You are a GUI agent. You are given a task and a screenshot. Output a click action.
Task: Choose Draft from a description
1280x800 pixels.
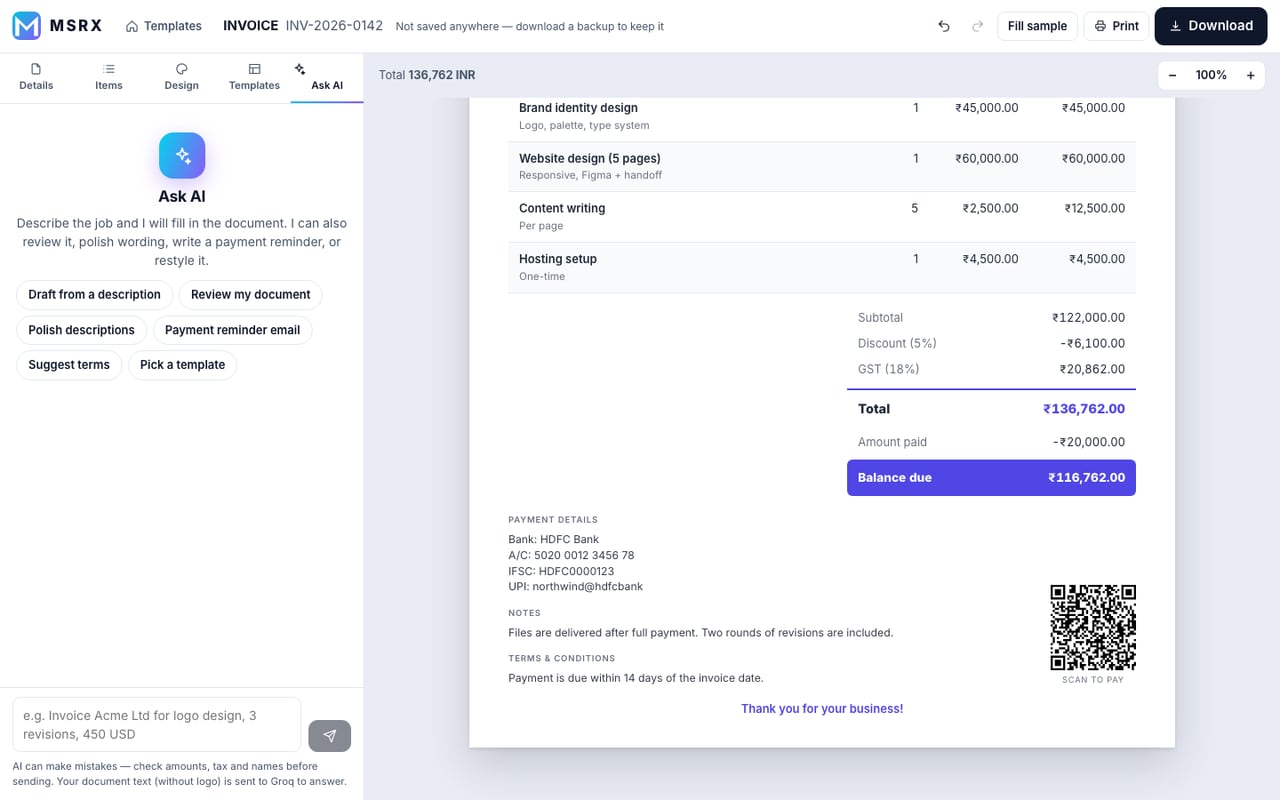pyautogui.click(x=94, y=295)
